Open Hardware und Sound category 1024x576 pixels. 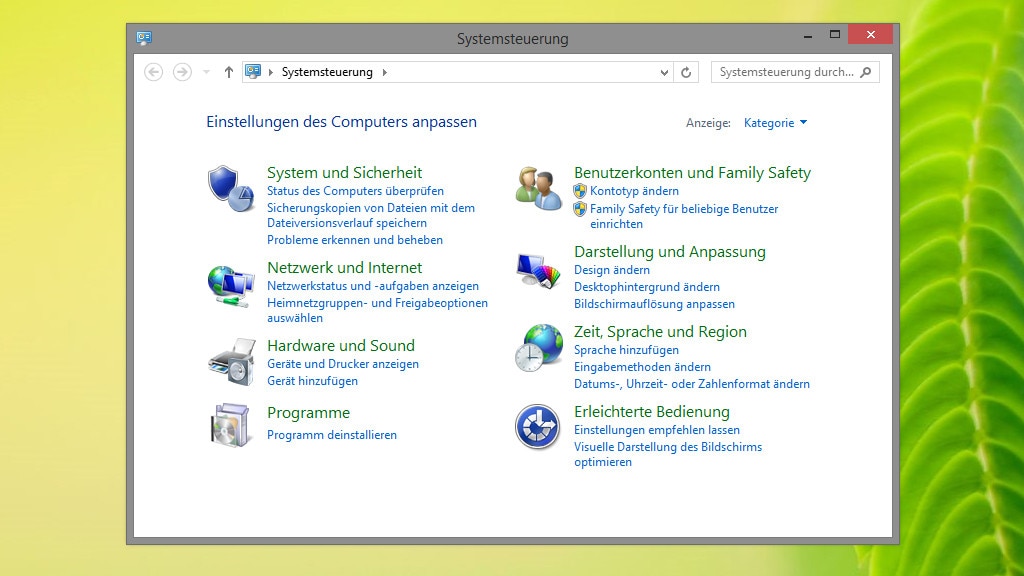[341, 345]
